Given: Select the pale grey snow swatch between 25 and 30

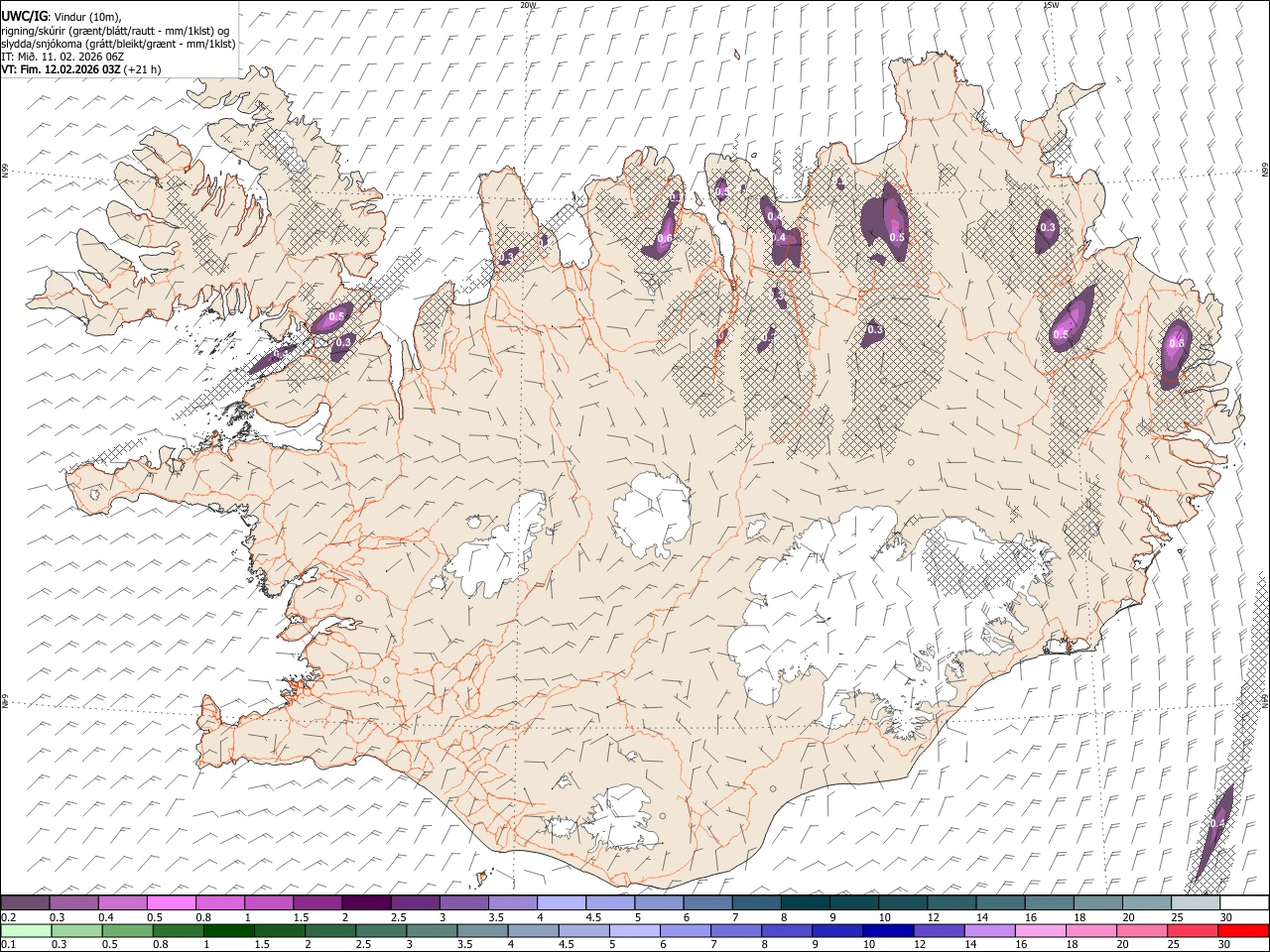Looking at the screenshot, I should 1195,902.
